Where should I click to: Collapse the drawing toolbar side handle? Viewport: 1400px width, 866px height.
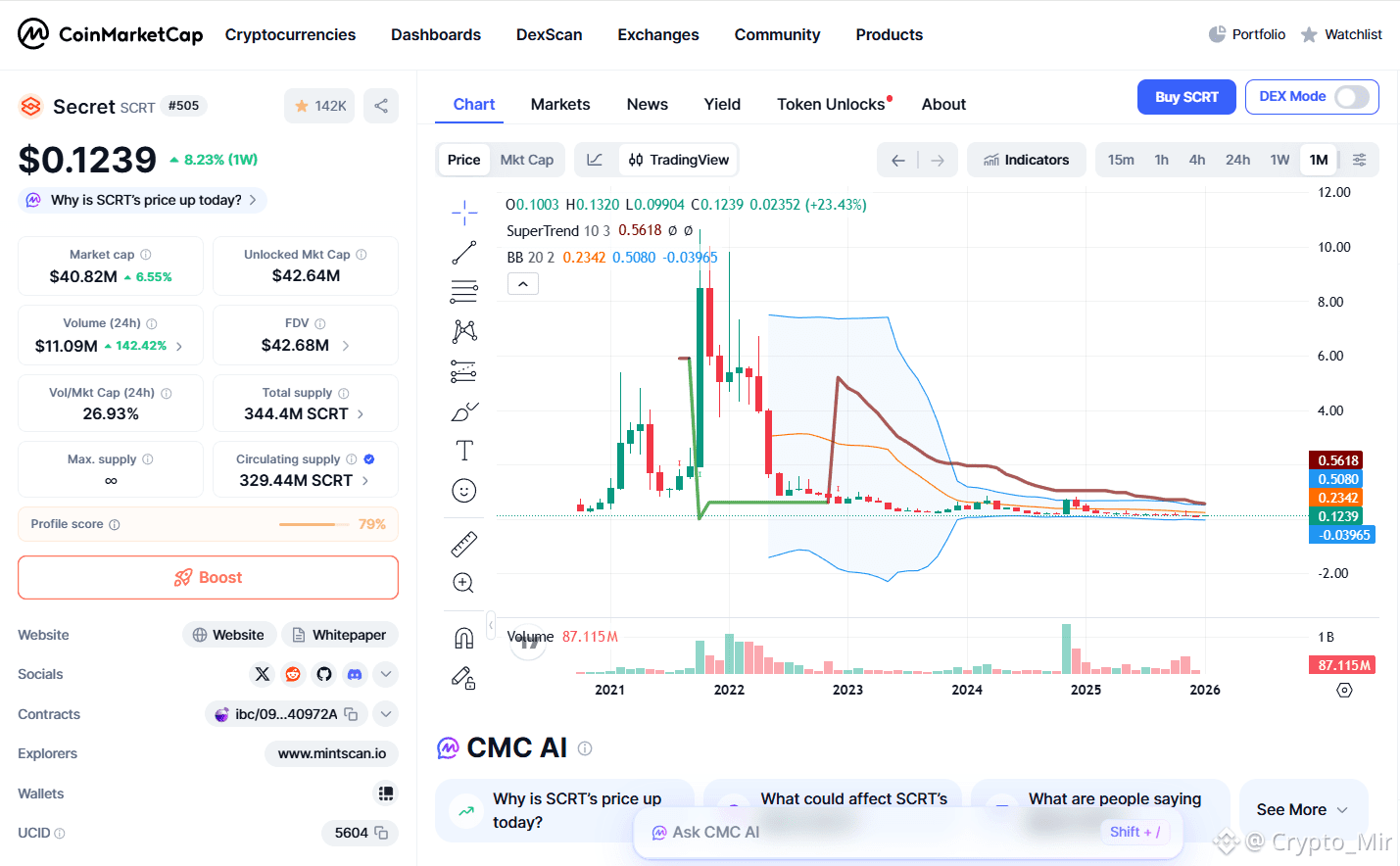491,624
